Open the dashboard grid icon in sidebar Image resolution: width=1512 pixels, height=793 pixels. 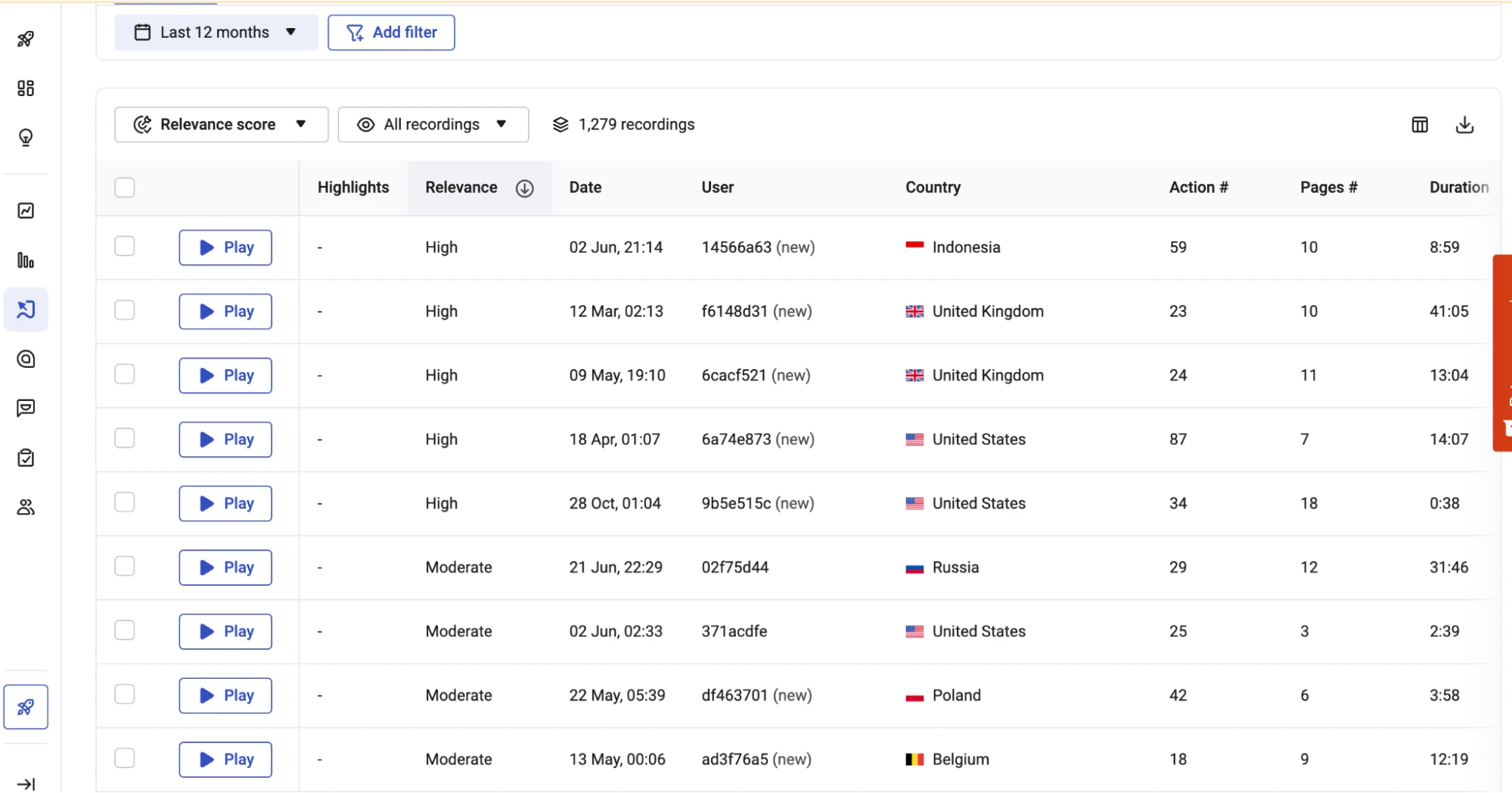[x=26, y=89]
